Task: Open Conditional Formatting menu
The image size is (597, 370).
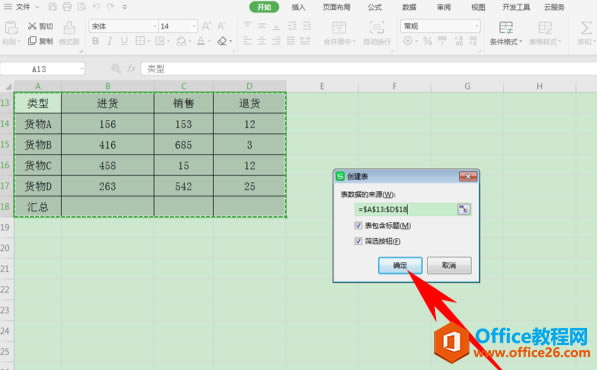Action: coord(506,33)
